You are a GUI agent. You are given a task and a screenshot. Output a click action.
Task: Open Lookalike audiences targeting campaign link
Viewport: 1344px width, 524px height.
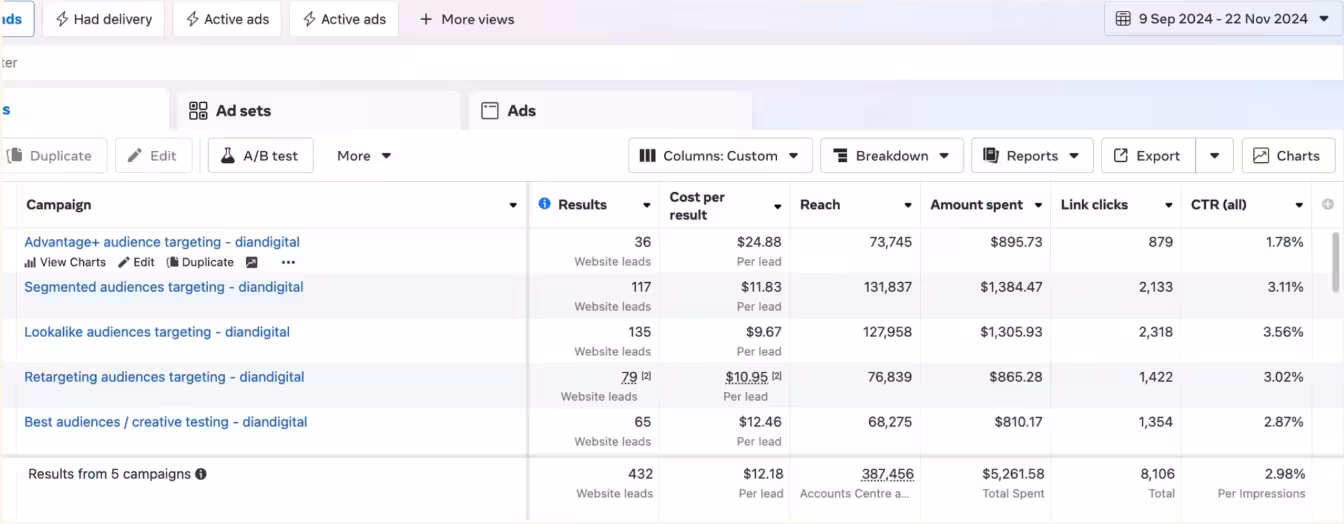[x=157, y=332]
